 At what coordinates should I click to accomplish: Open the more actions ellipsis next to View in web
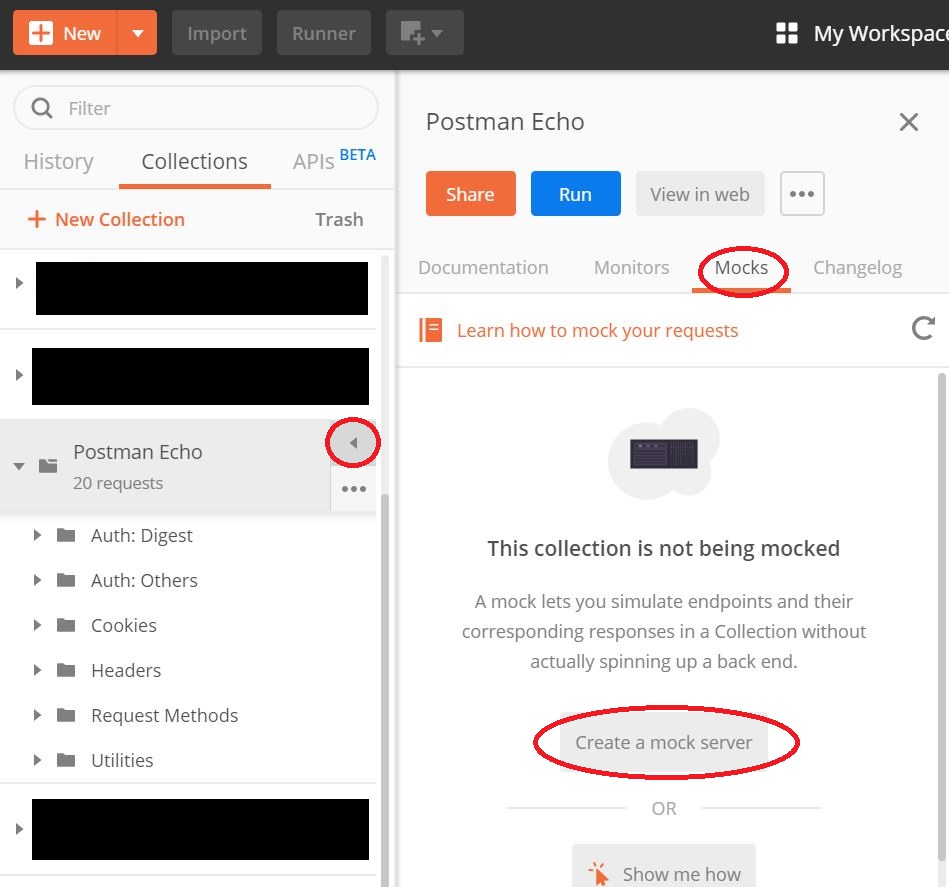point(802,194)
